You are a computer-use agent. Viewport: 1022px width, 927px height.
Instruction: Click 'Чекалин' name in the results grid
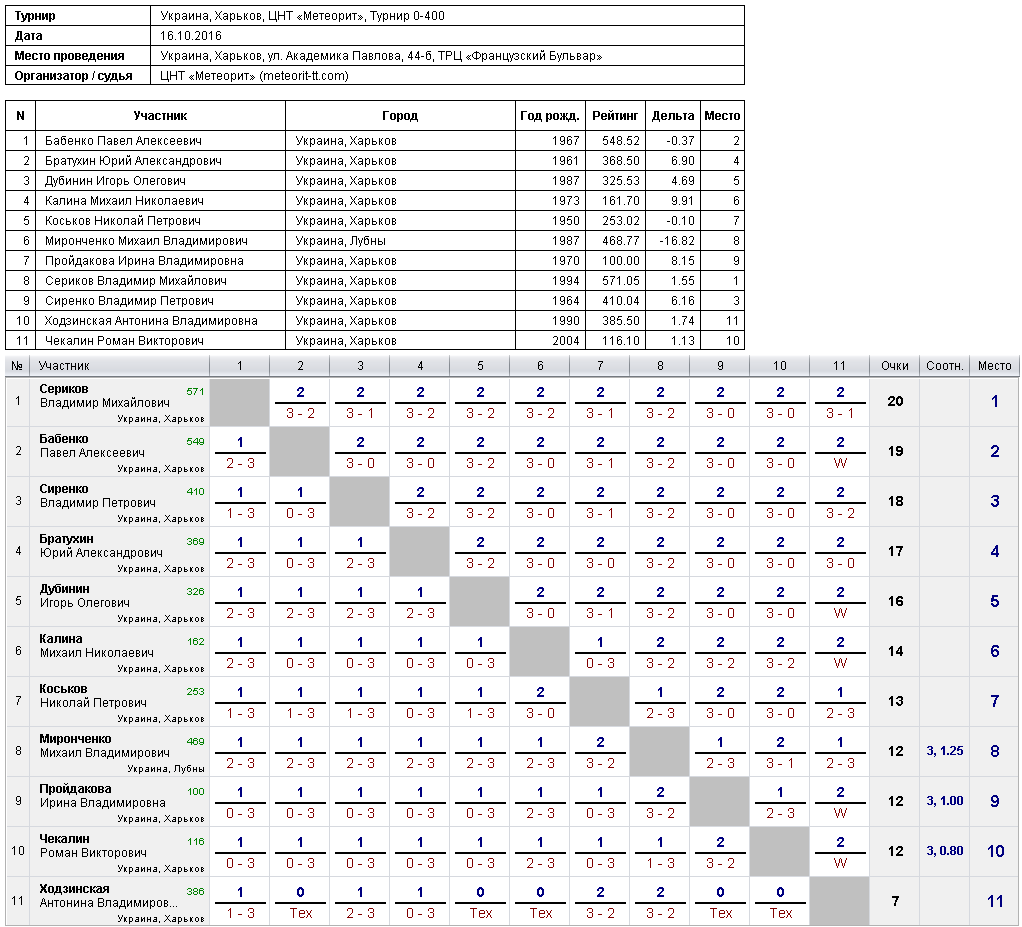pos(65,839)
